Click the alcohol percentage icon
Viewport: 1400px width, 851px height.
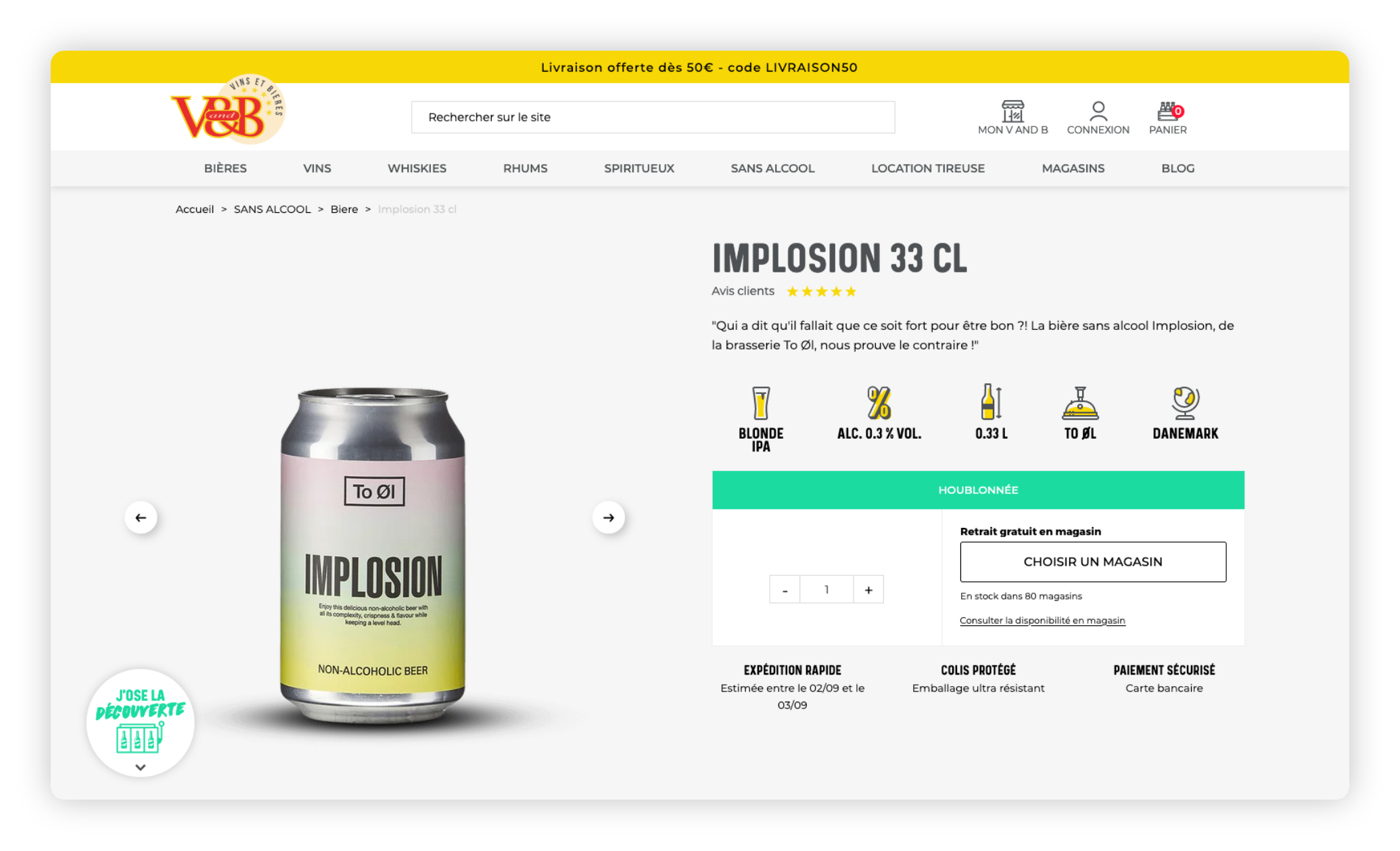pyautogui.click(x=879, y=404)
